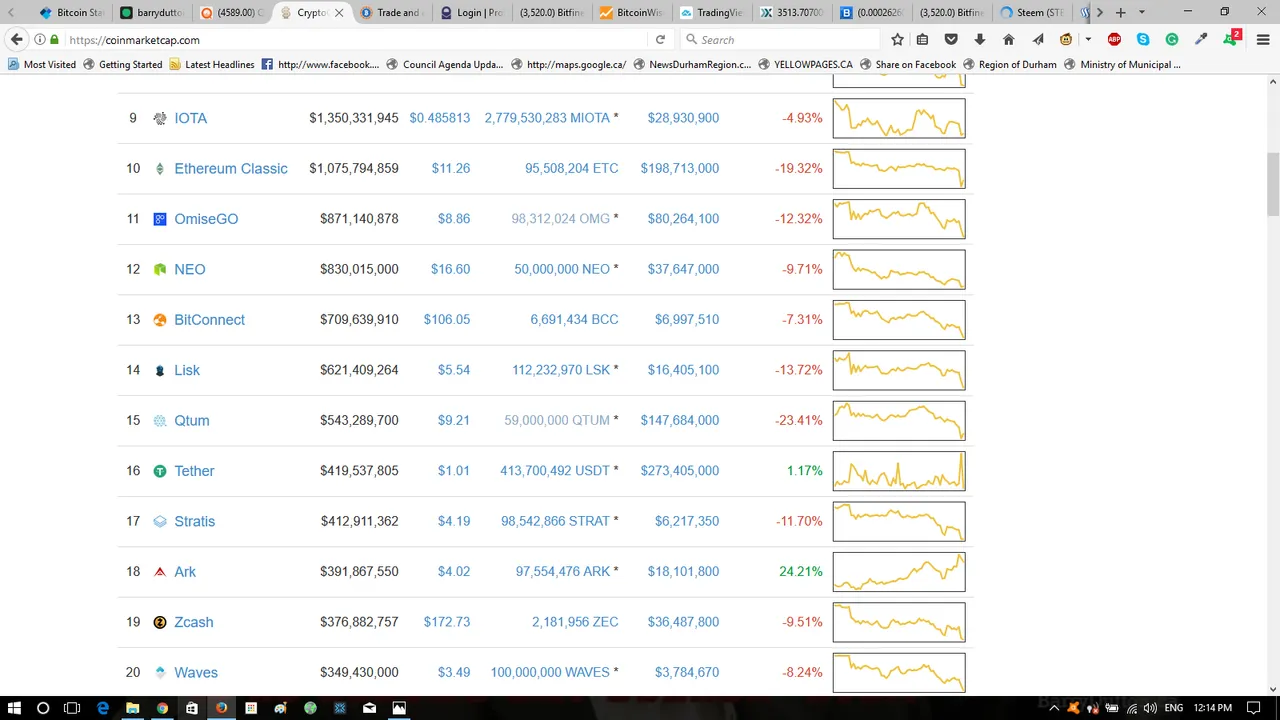Switch to the Trade and tab
Viewport: 1280px width, 720px height.
point(393,13)
